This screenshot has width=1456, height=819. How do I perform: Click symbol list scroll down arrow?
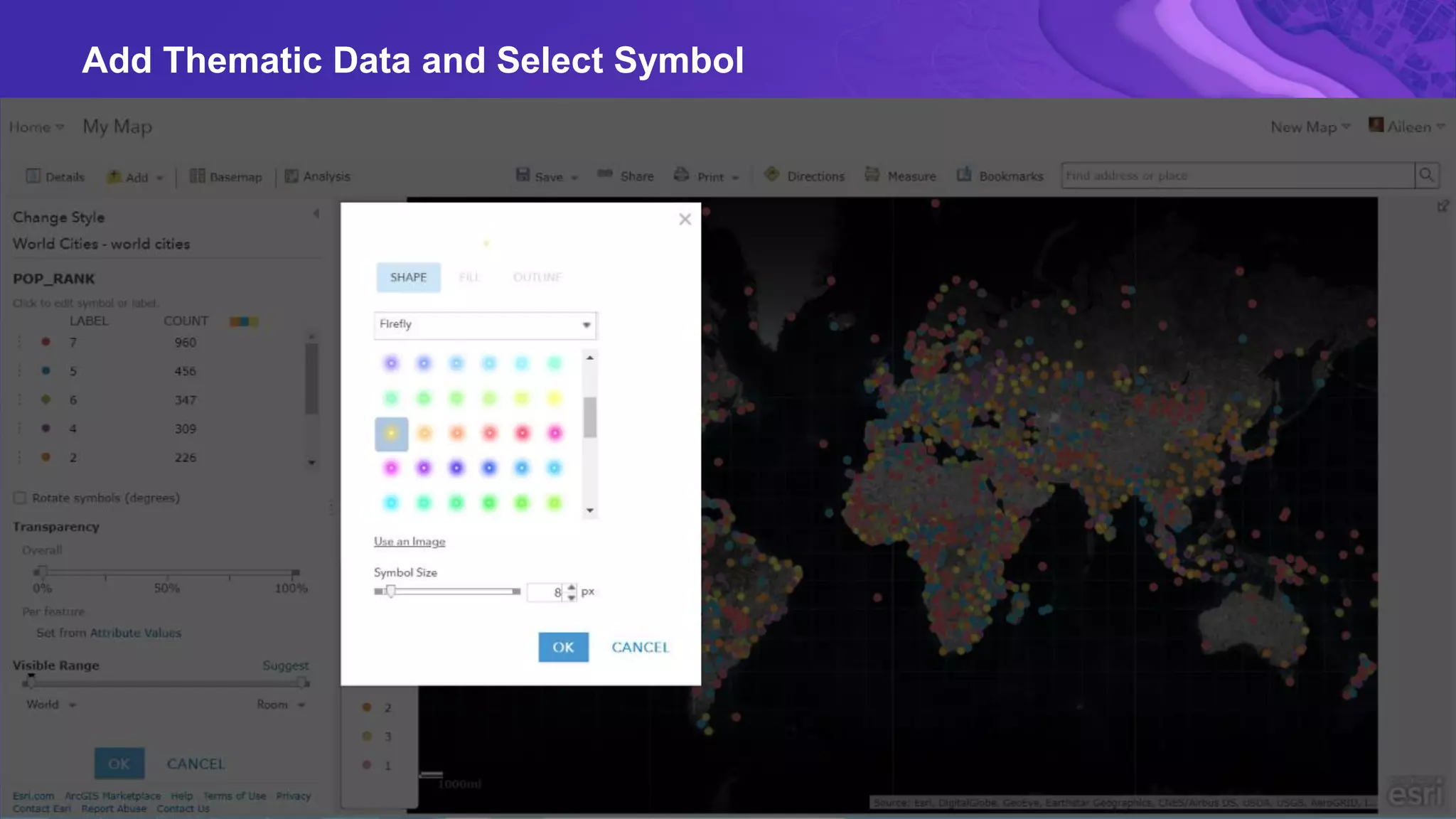589,510
